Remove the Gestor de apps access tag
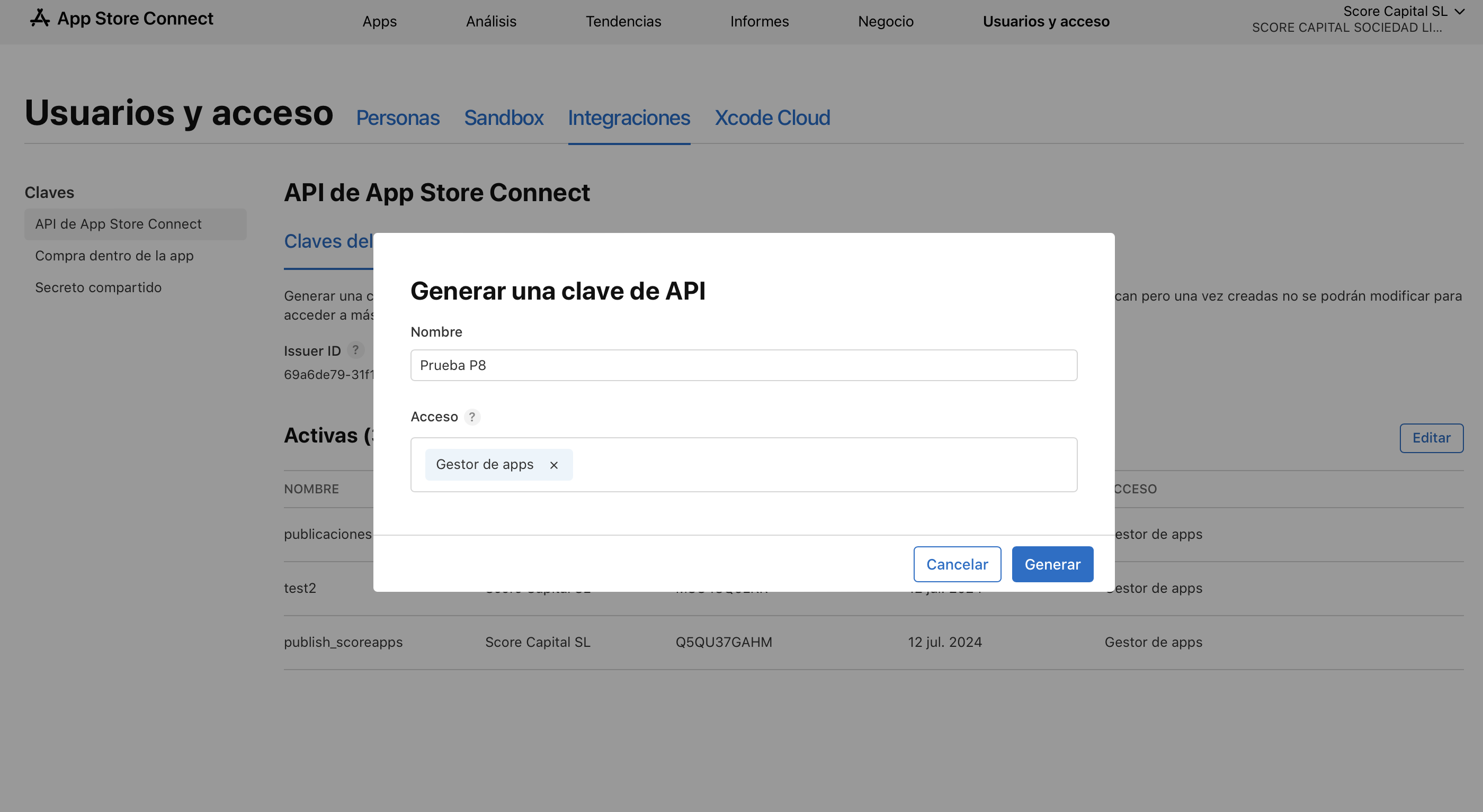The image size is (1483, 812). [554, 465]
